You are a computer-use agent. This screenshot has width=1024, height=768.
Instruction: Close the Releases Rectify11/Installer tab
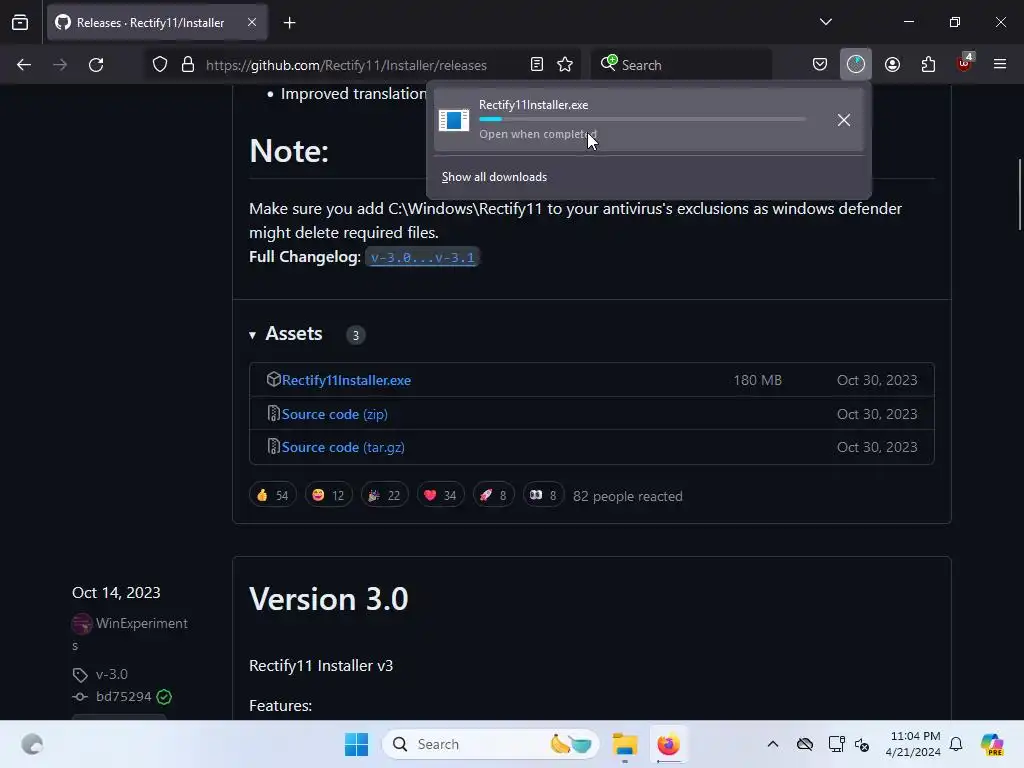point(252,22)
